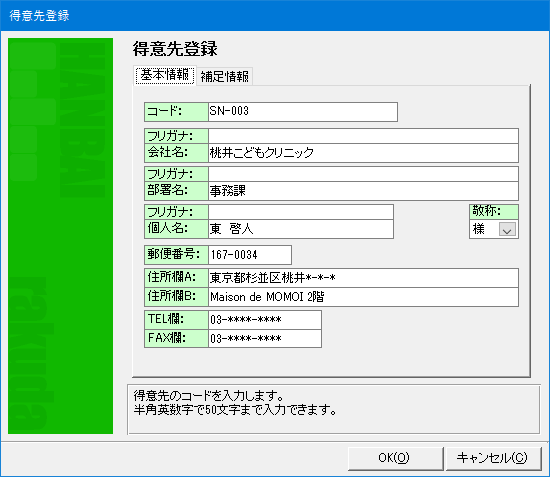Click the 住所欄A address field
This screenshot has height=477, width=550.
[x=363, y=278]
